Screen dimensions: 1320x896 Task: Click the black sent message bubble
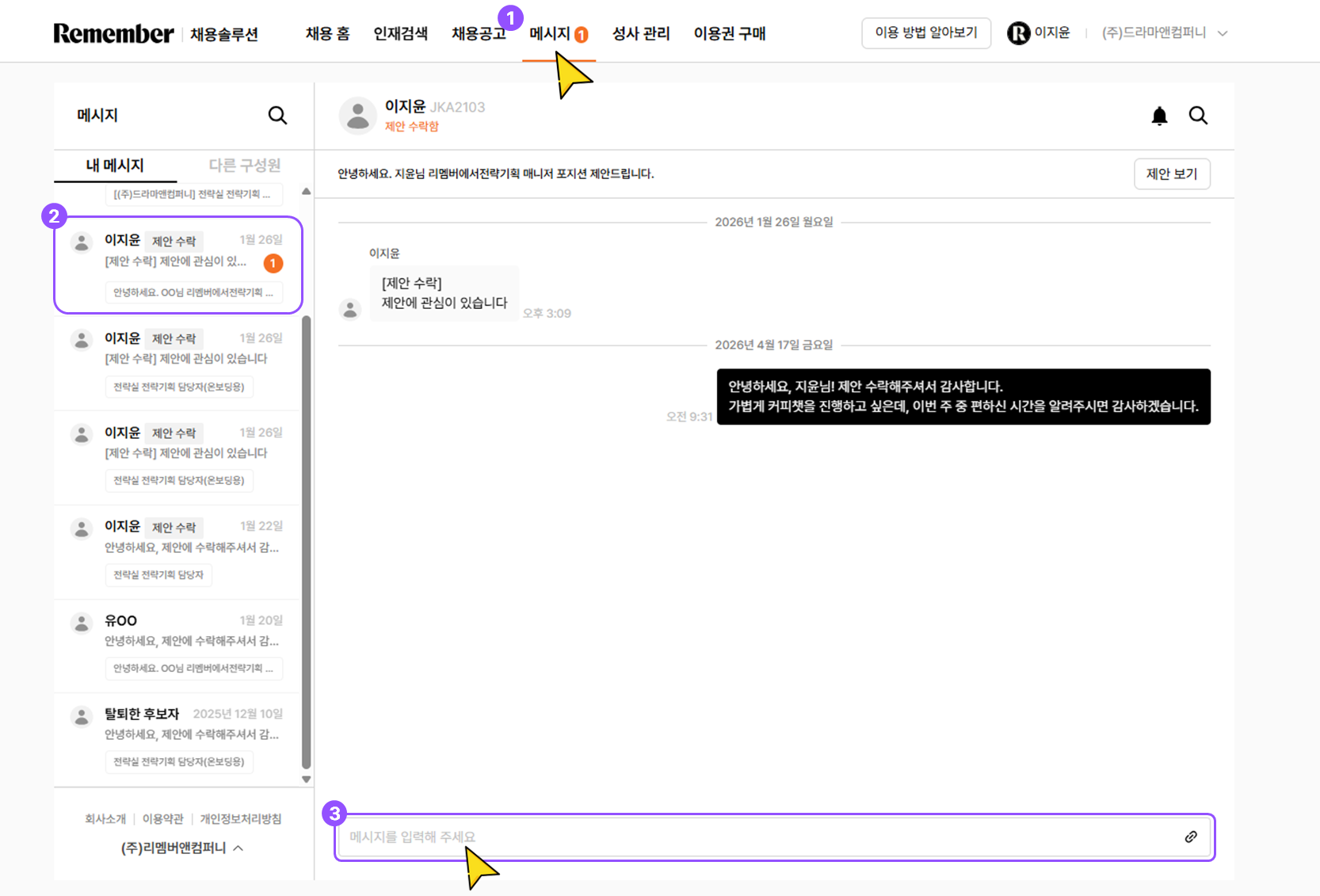coord(963,396)
